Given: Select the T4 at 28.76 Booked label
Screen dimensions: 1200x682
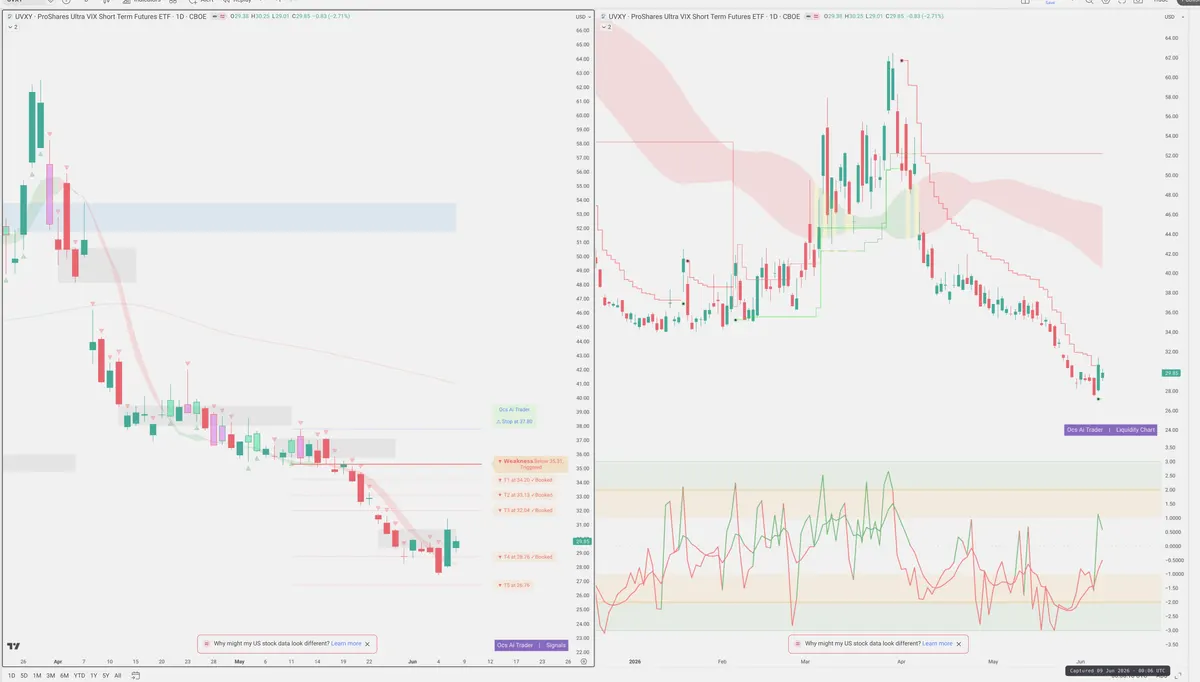Looking at the screenshot, I should click(x=524, y=557).
